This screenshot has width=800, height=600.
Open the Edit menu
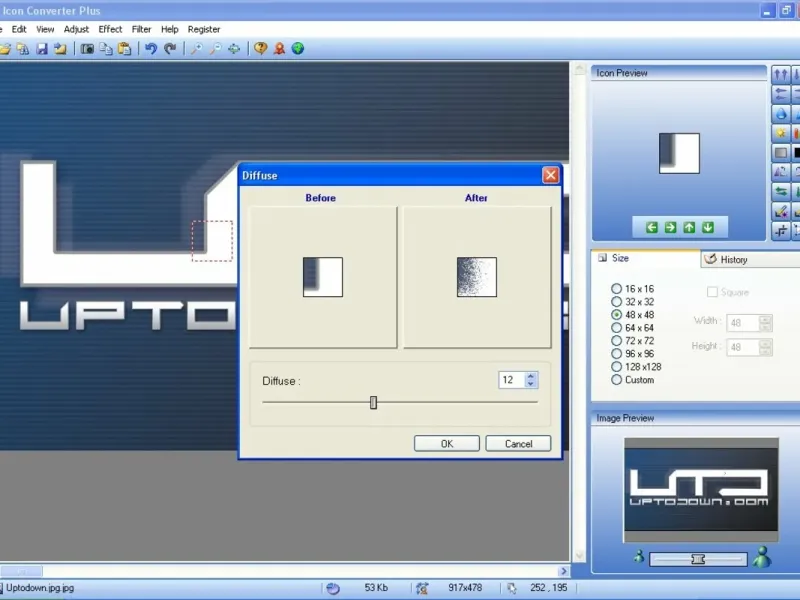pyautogui.click(x=19, y=30)
